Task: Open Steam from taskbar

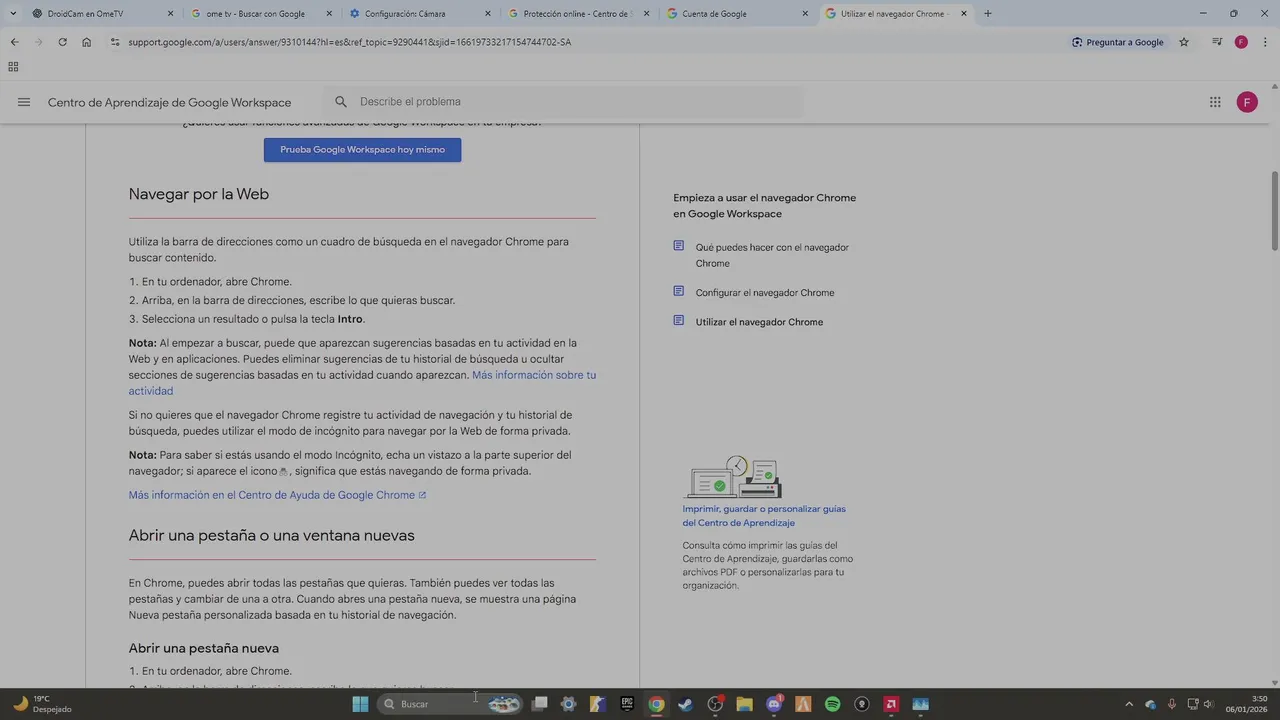Action: pos(685,704)
